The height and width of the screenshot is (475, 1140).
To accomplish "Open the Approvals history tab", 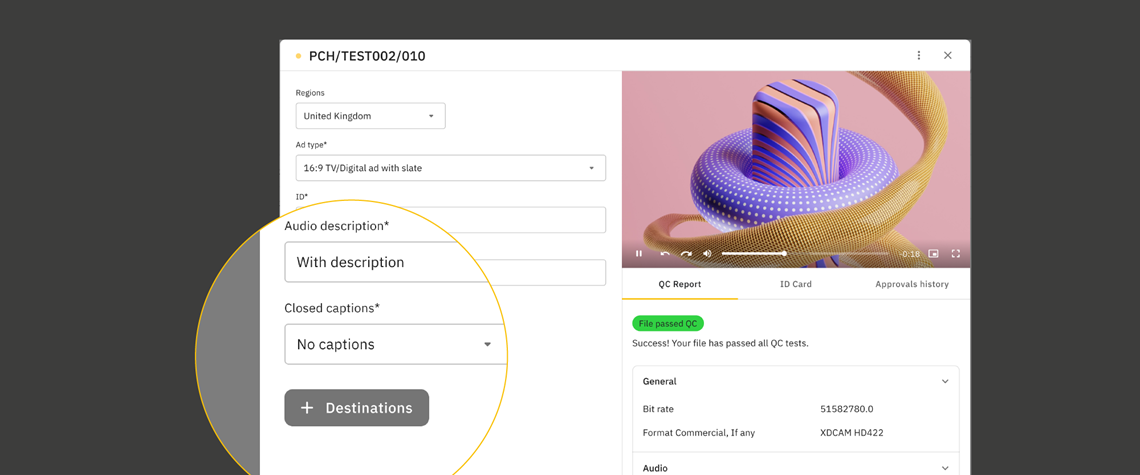I will pyautogui.click(x=912, y=284).
